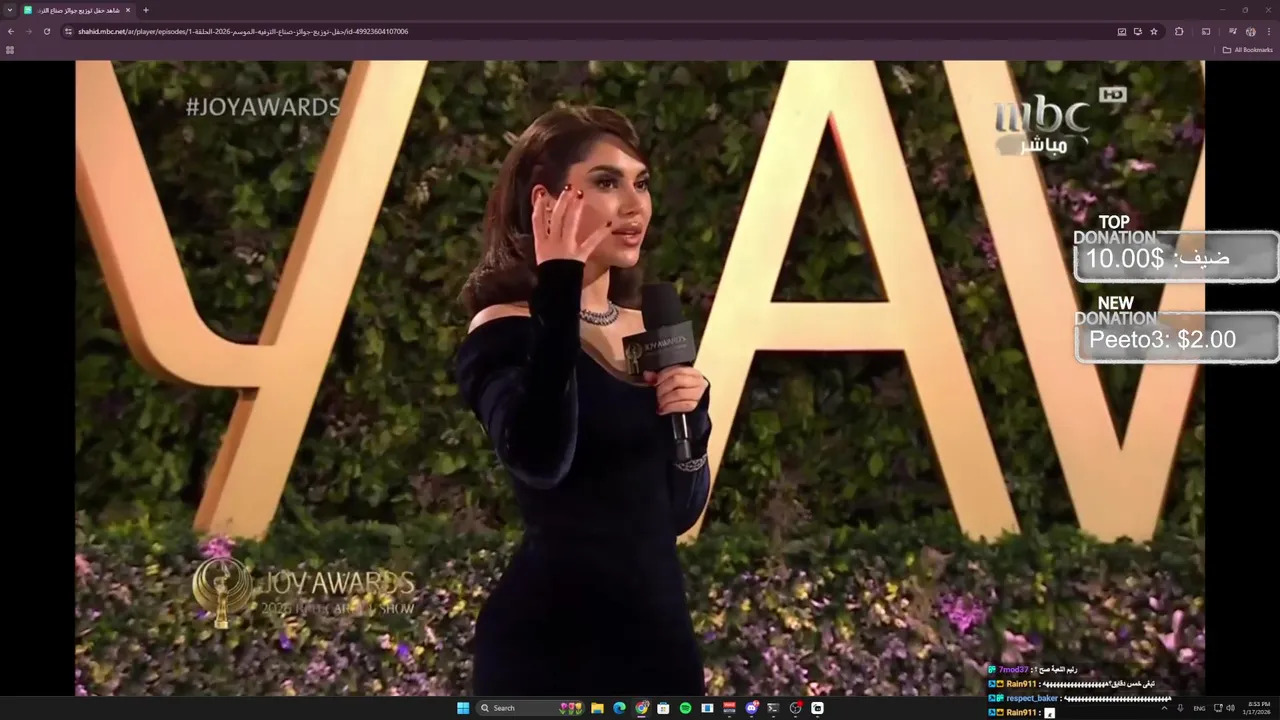Click the 7mod37 chat username
The image size is (1280, 720).
tap(1013, 669)
